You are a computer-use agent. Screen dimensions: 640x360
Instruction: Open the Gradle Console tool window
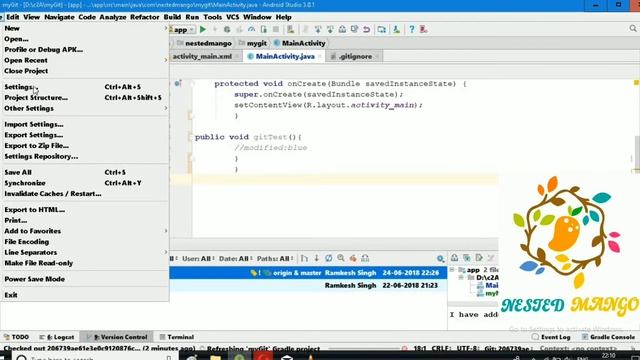(608, 337)
